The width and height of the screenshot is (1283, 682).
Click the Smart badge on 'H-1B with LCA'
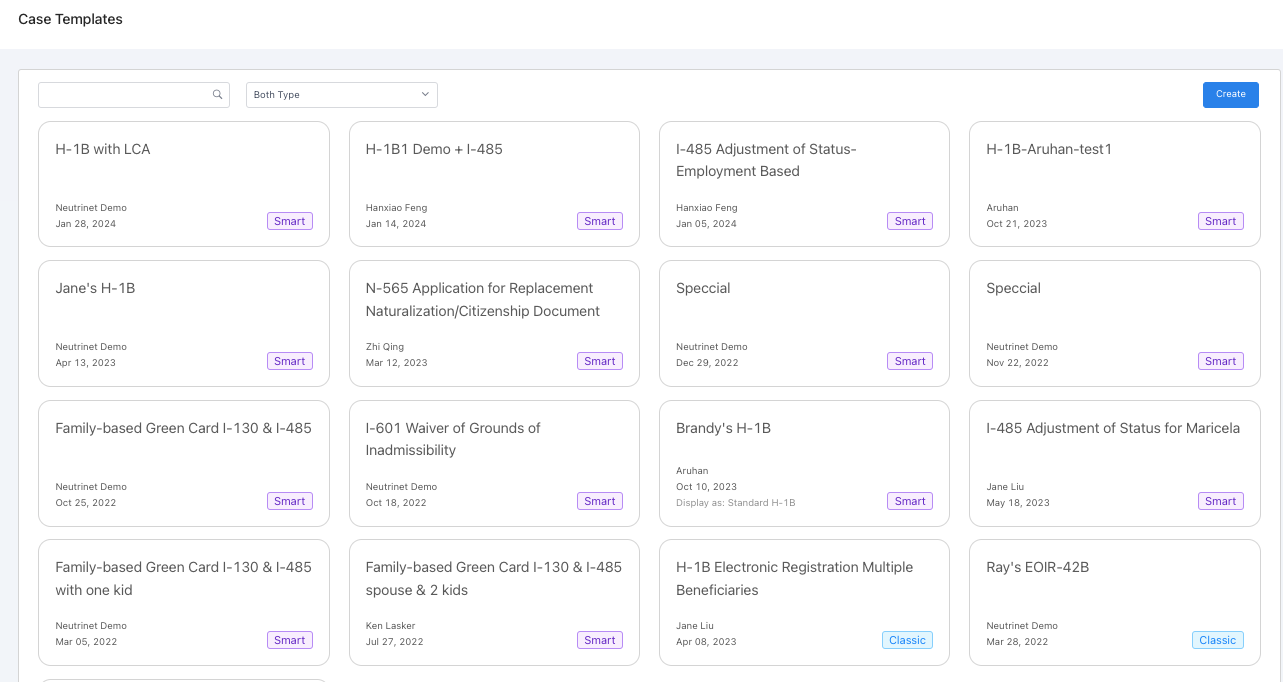tap(289, 221)
